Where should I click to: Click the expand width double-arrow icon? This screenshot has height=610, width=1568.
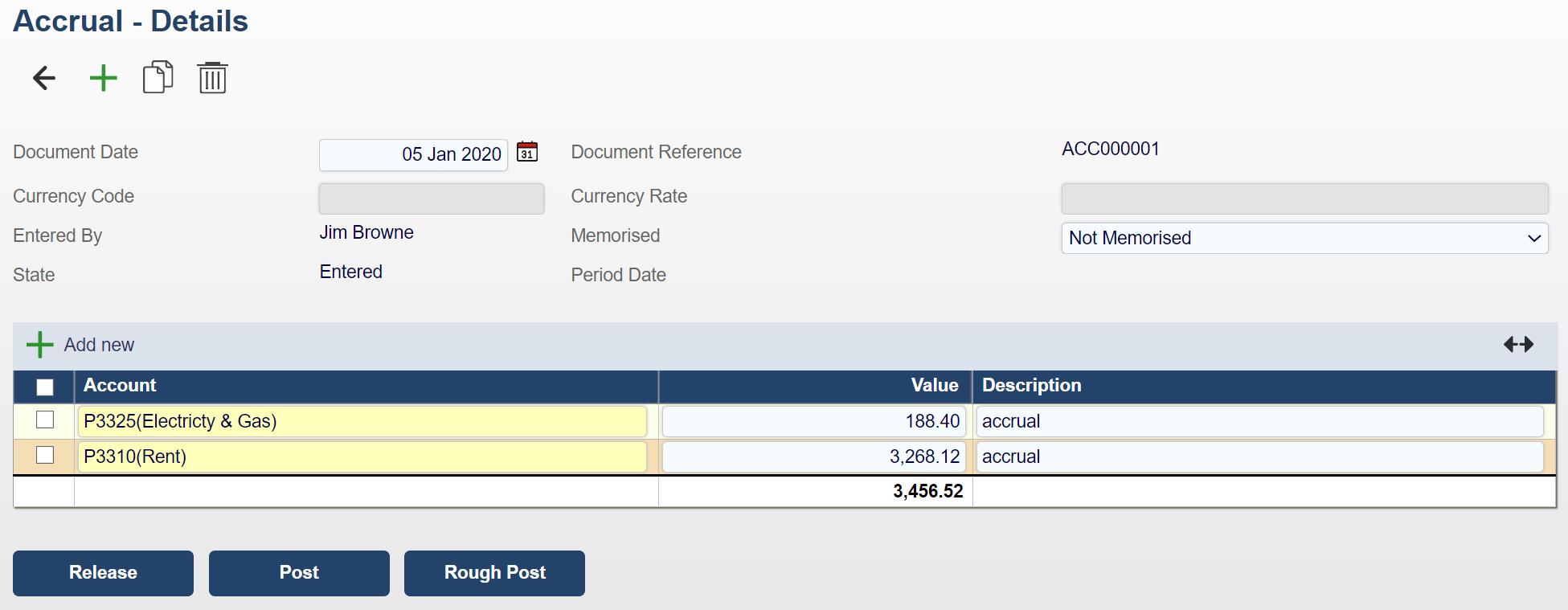click(1518, 345)
